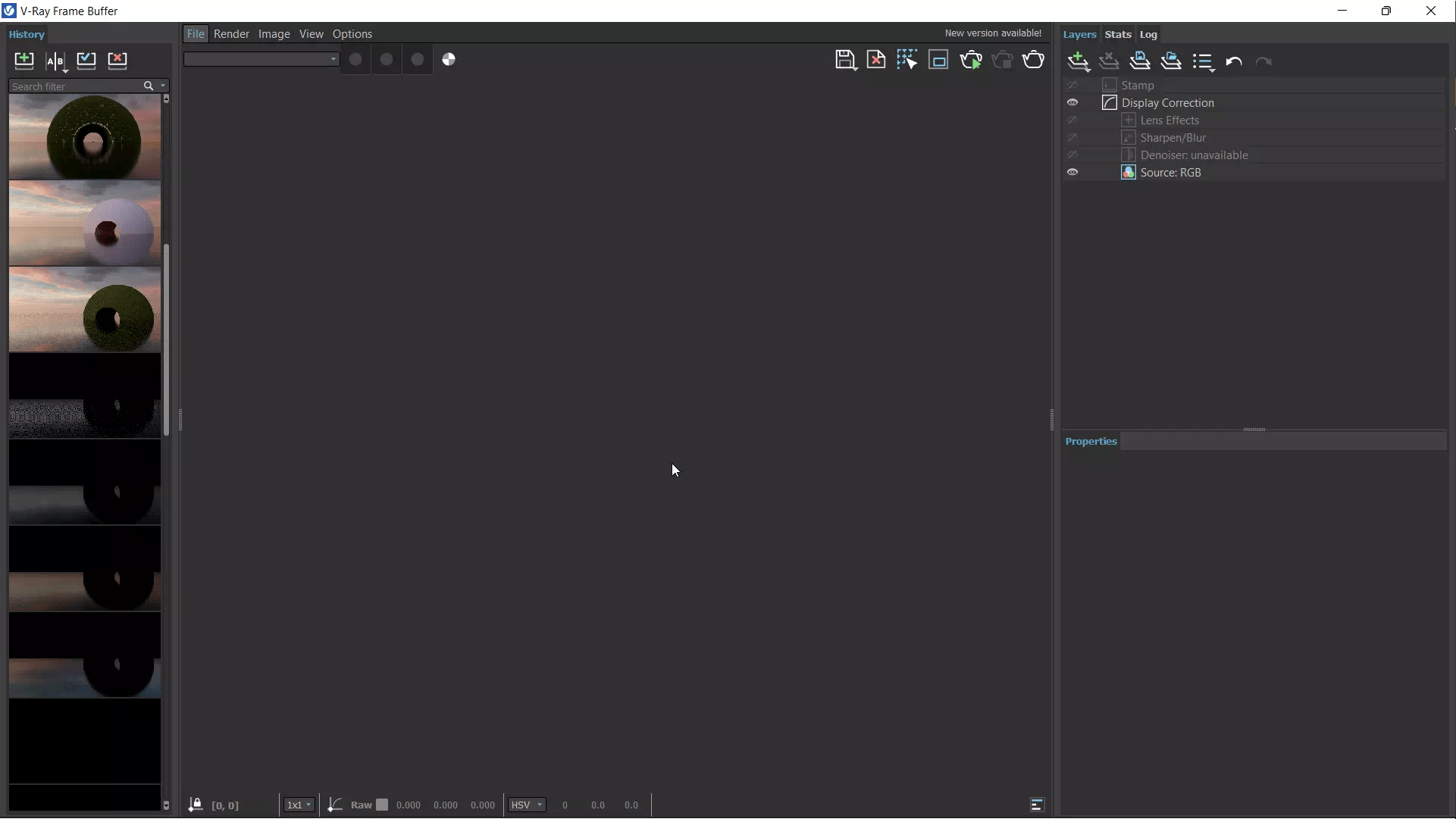
Task: Hide the Display Correction layer
Action: pos(1073,102)
